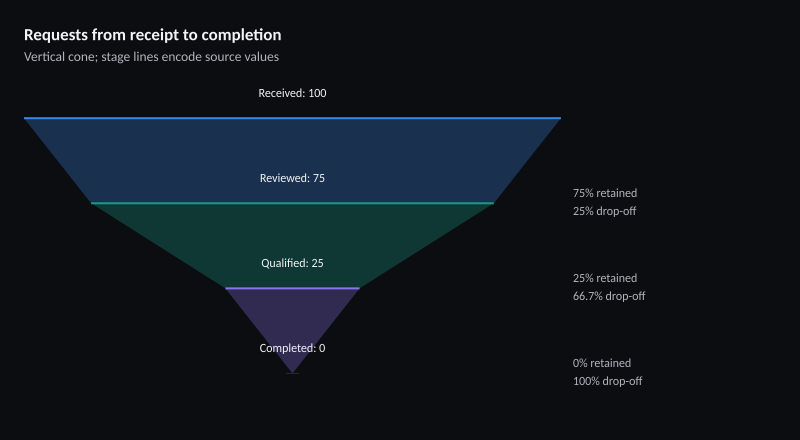
Task: Click the 'Reviewed: 75' stage label
Action: pos(292,178)
